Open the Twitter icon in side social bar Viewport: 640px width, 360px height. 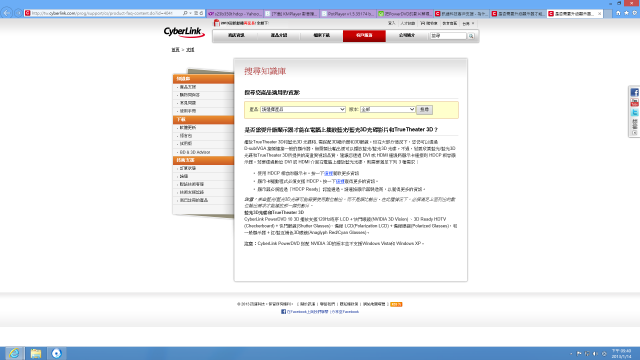634,112
